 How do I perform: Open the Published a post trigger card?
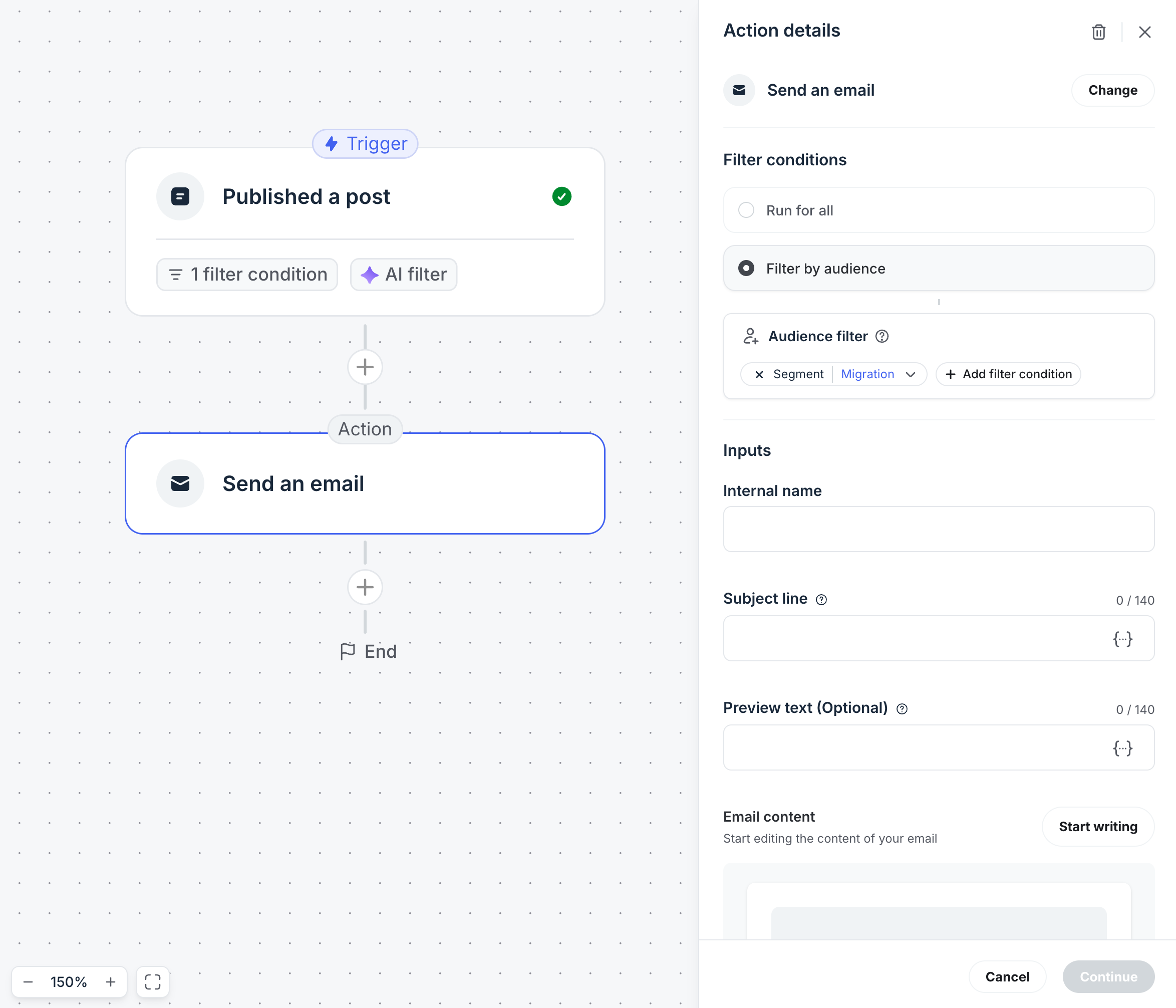(365, 231)
